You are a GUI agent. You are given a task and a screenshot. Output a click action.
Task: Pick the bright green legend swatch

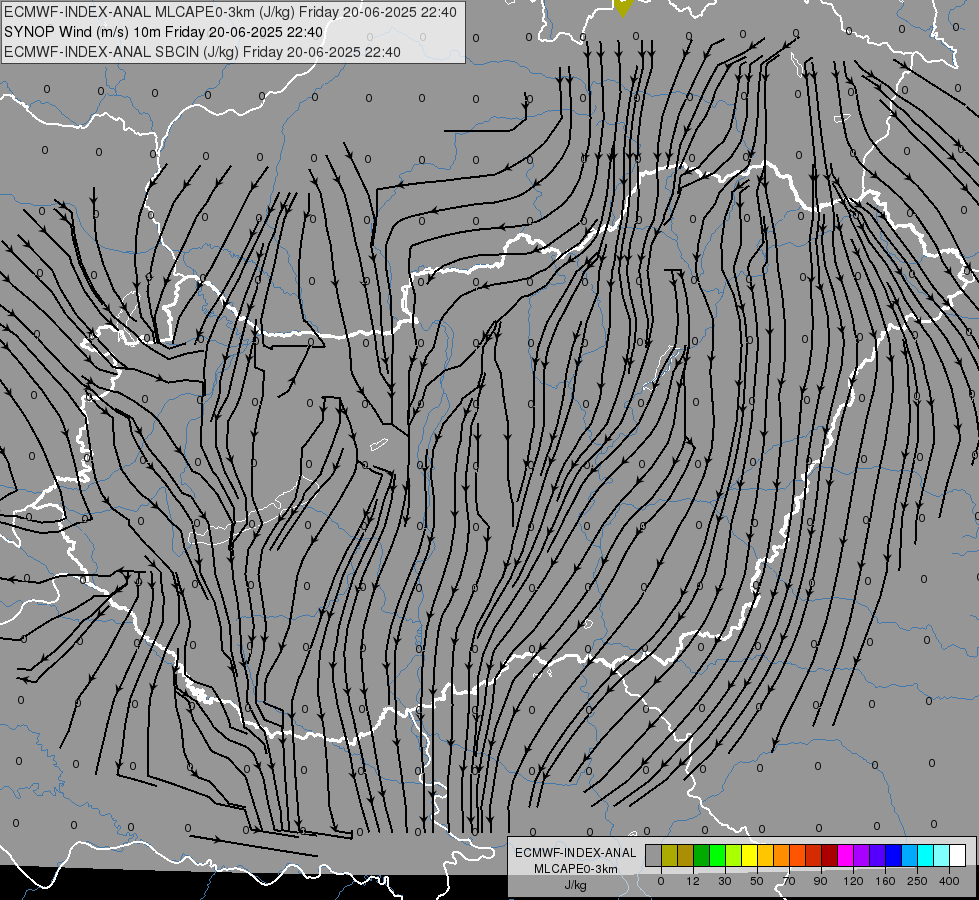717,856
